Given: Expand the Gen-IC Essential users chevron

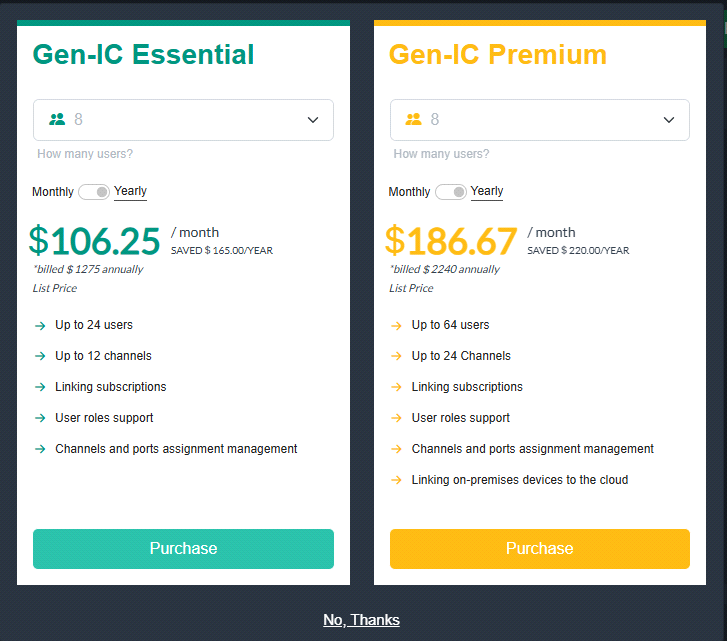Looking at the screenshot, I should [x=313, y=120].
